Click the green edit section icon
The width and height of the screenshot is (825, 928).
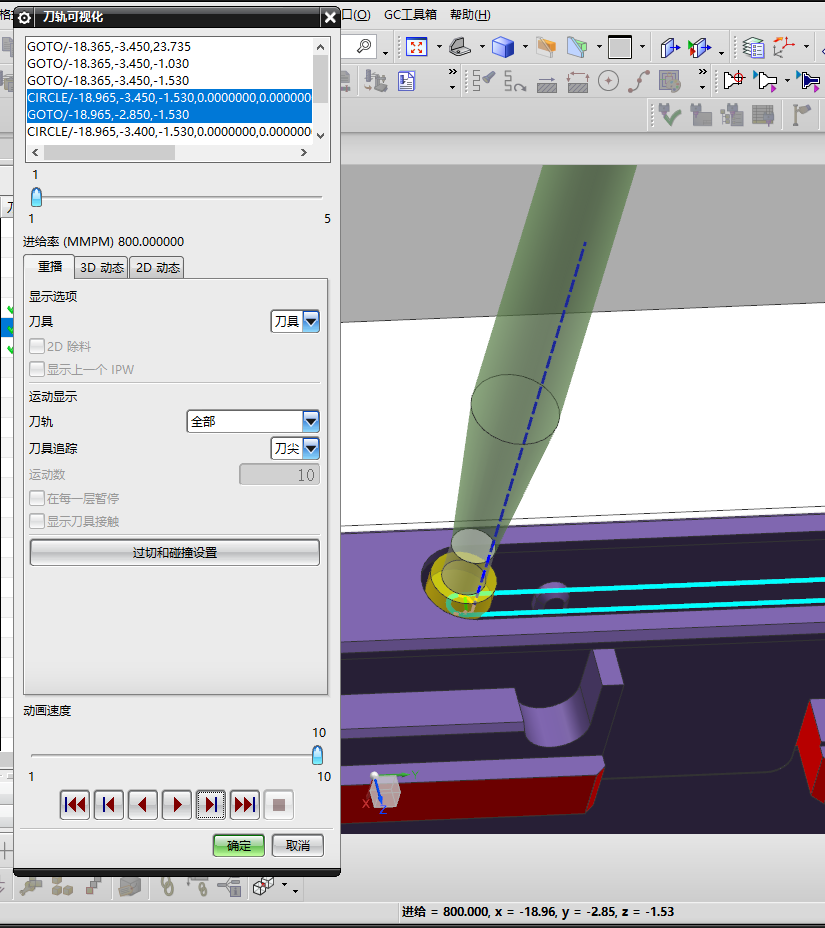[576, 47]
